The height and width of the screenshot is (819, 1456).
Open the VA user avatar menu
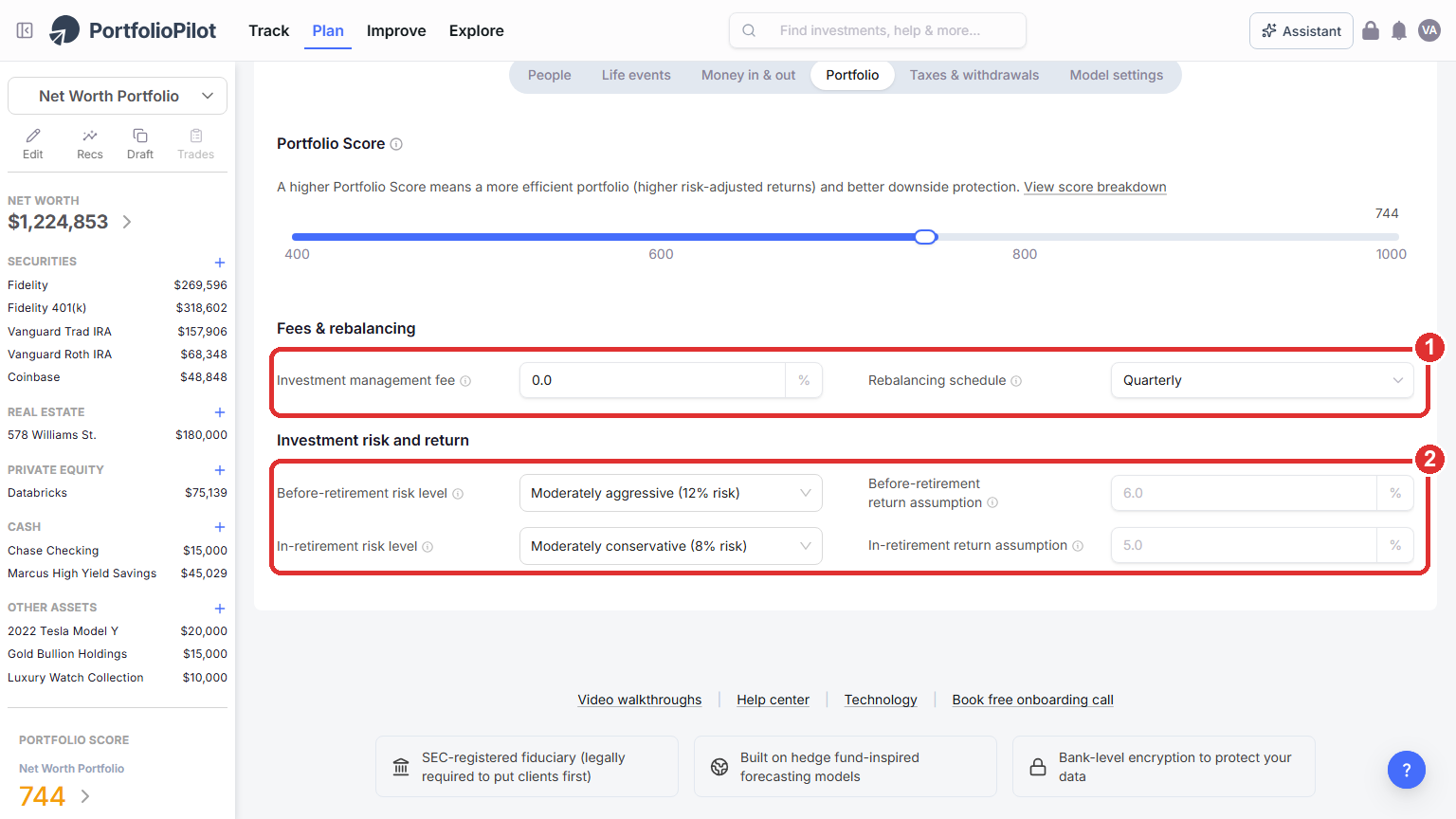point(1429,30)
